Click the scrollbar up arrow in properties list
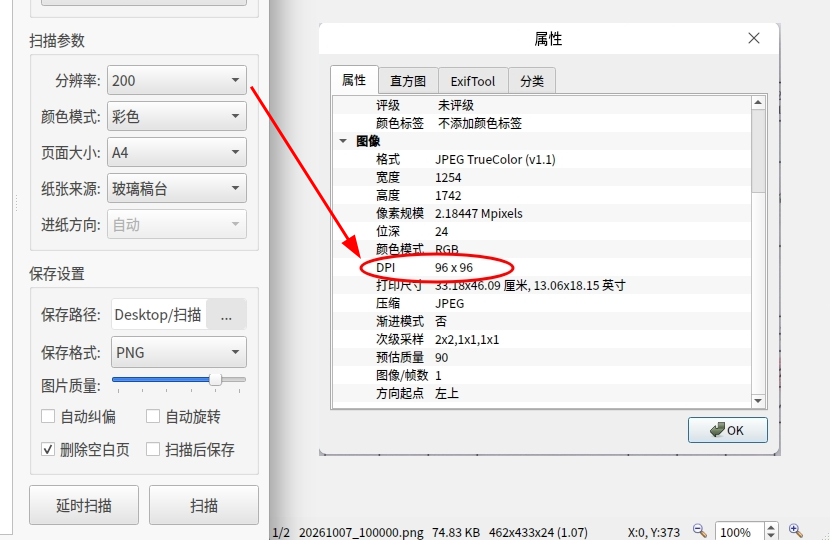The image size is (830, 540). coord(758,103)
